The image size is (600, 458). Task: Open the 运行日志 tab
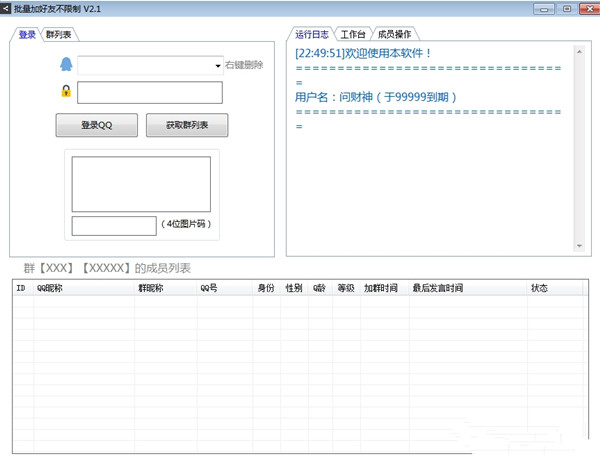(x=311, y=34)
